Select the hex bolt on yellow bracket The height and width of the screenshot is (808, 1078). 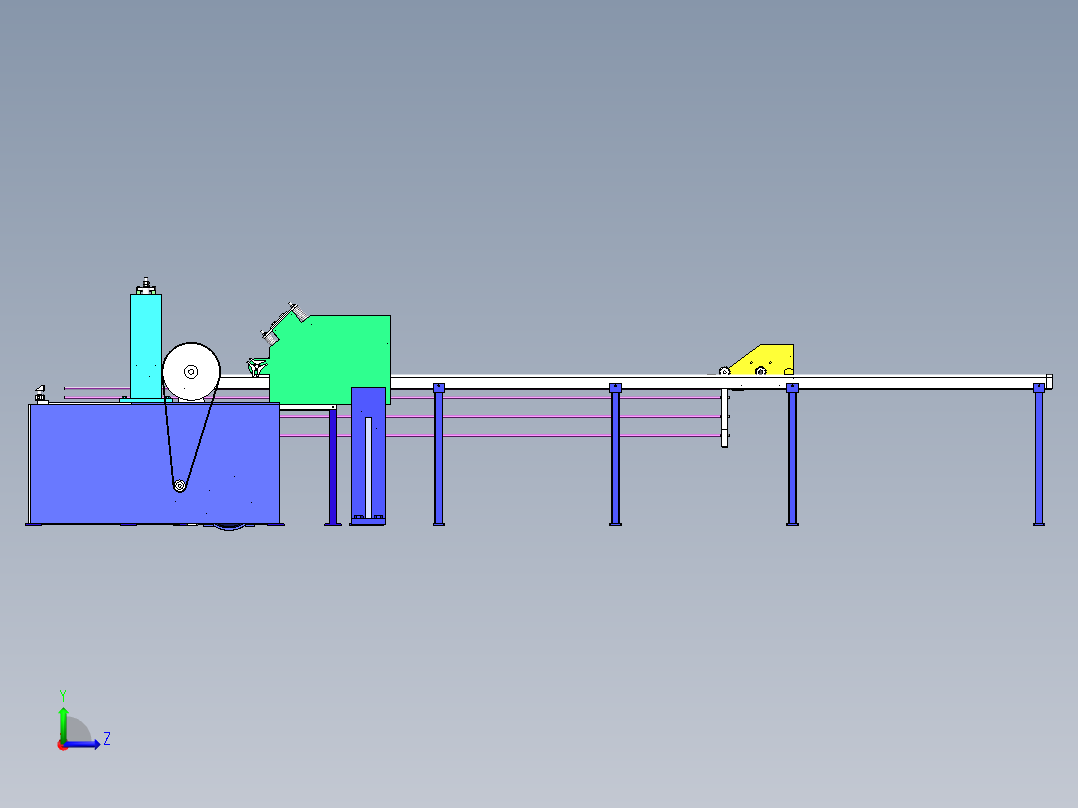pos(760,371)
